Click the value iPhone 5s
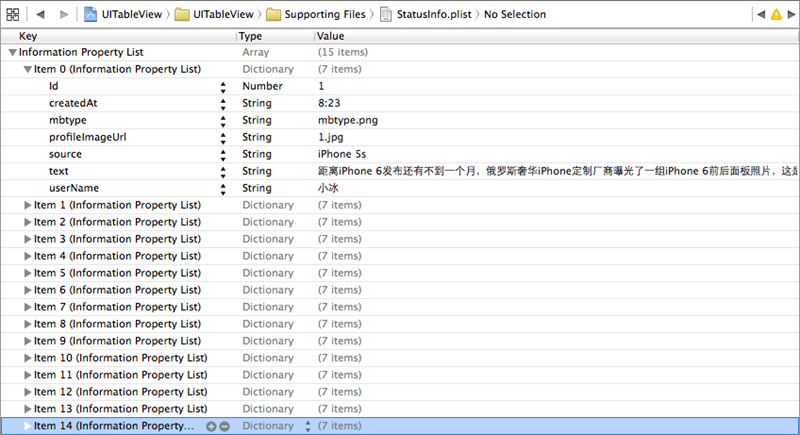 tap(342, 154)
